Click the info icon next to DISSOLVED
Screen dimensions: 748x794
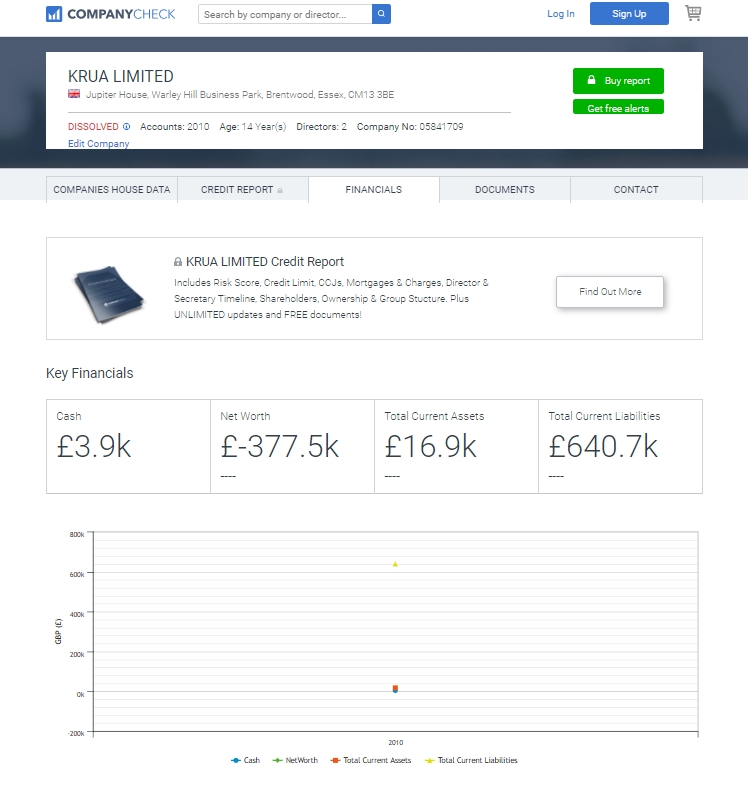click(x=127, y=127)
